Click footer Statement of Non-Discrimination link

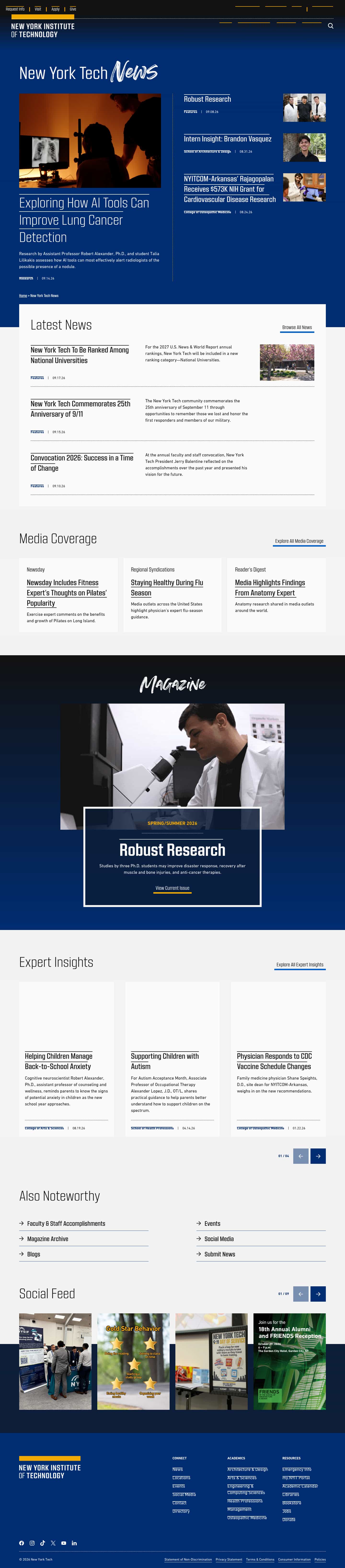pos(188,1559)
